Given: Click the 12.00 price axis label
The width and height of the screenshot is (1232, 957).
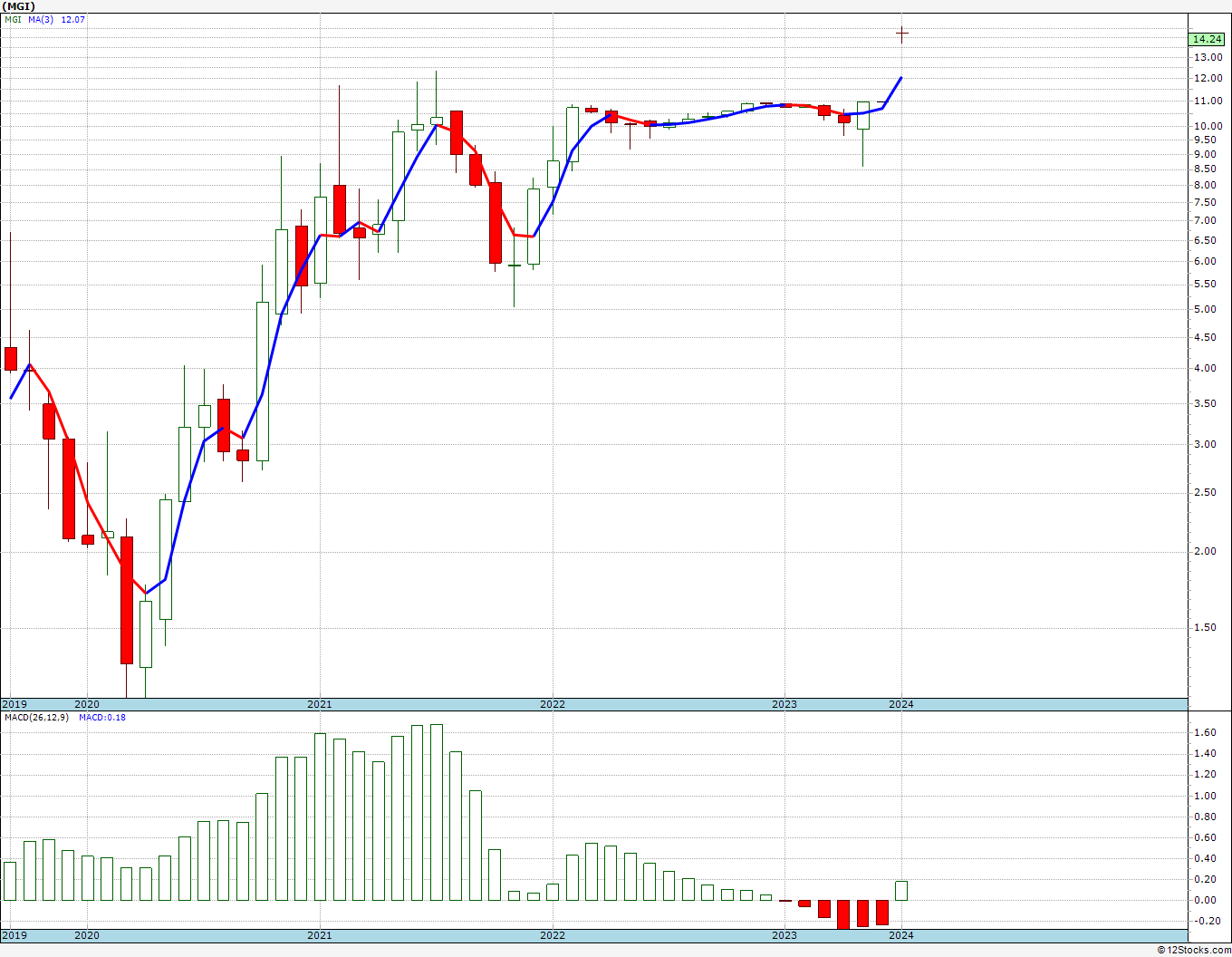Looking at the screenshot, I should (1208, 78).
